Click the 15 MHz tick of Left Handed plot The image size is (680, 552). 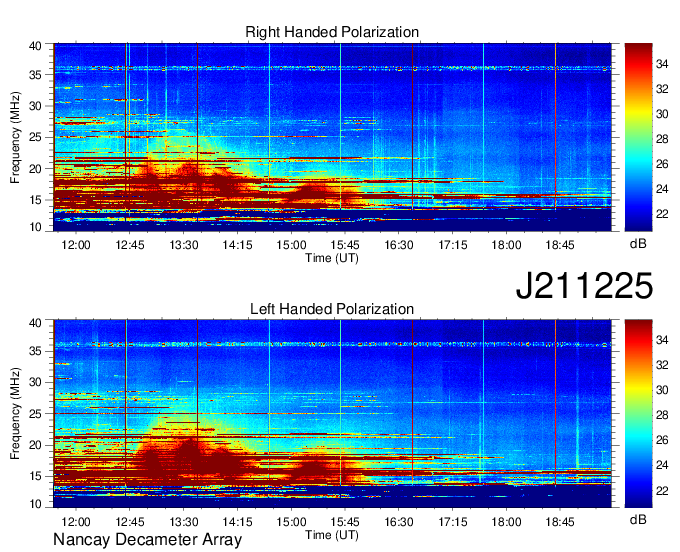pyautogui.click(x=35, y=476)
